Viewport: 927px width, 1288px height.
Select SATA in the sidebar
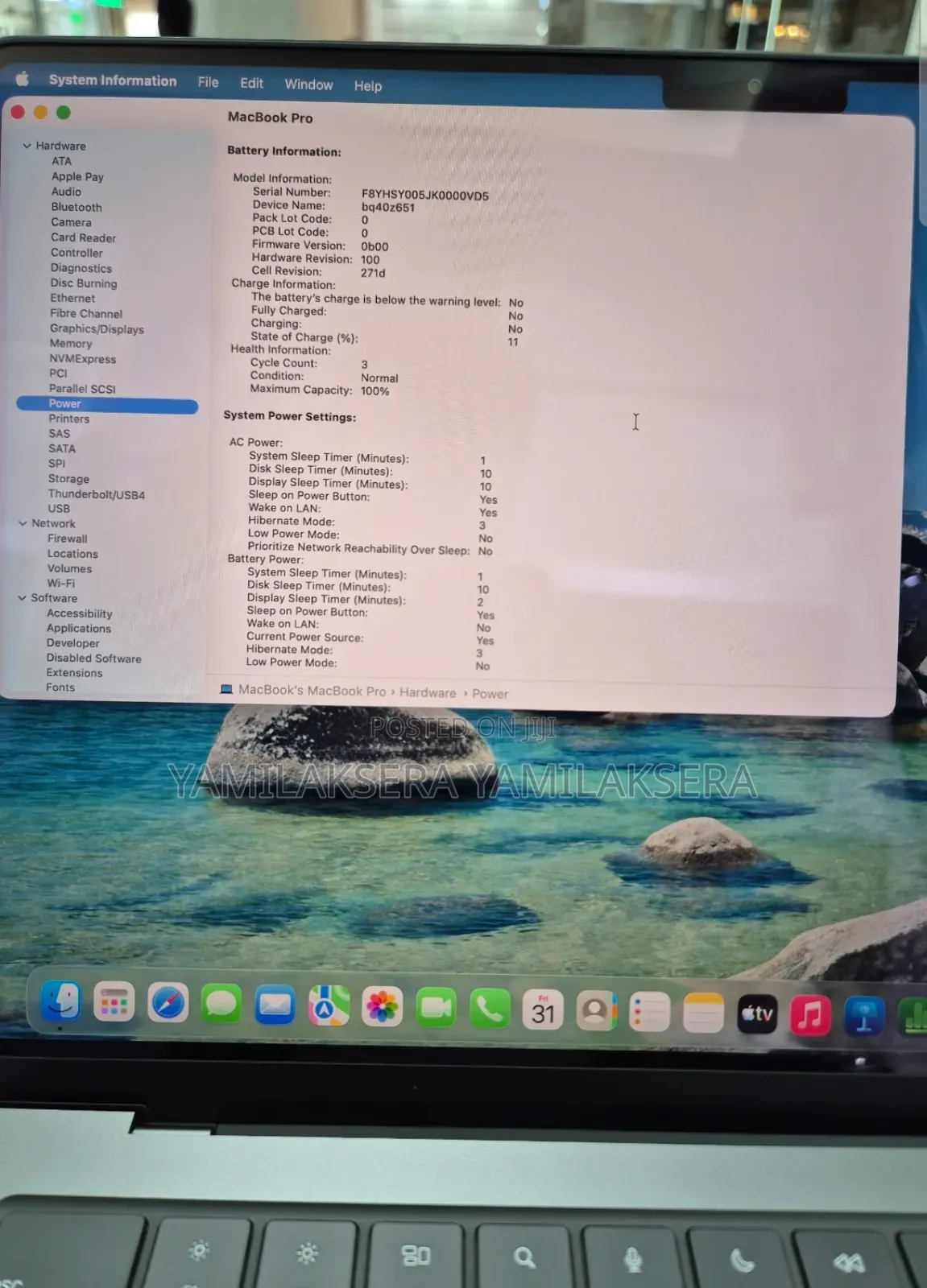[62, 448]
